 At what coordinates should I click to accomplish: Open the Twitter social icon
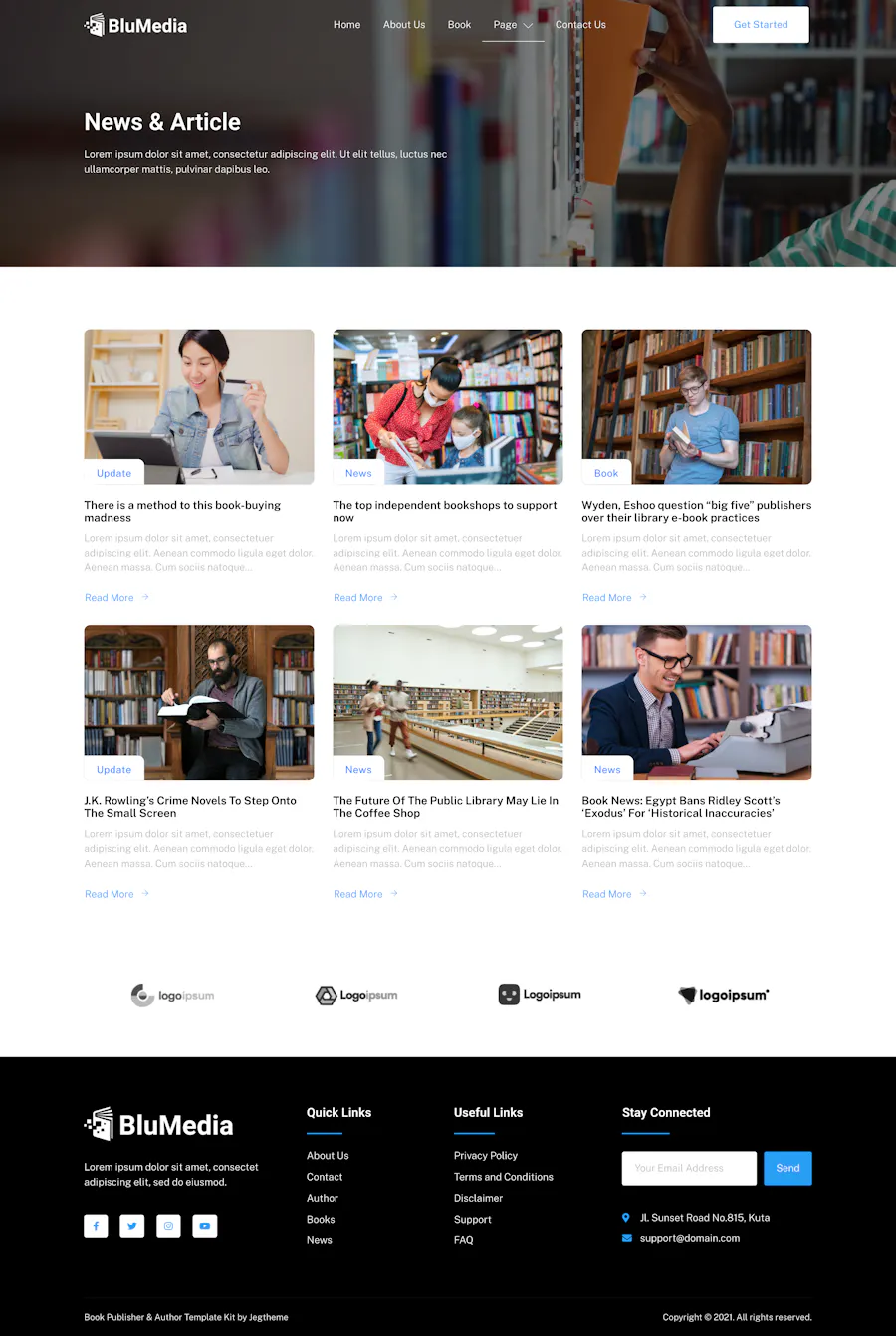tap(132, 1225)
